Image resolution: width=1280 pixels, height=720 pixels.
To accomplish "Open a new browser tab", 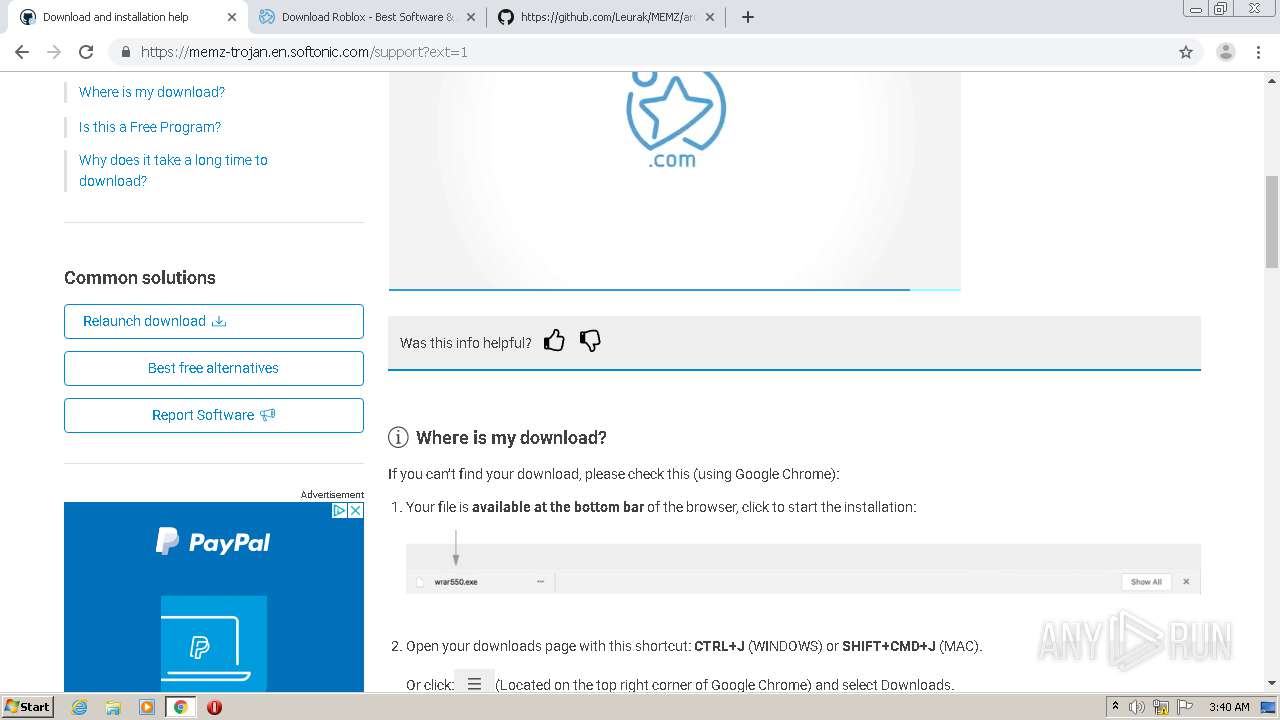I will [x=748, y=17].
